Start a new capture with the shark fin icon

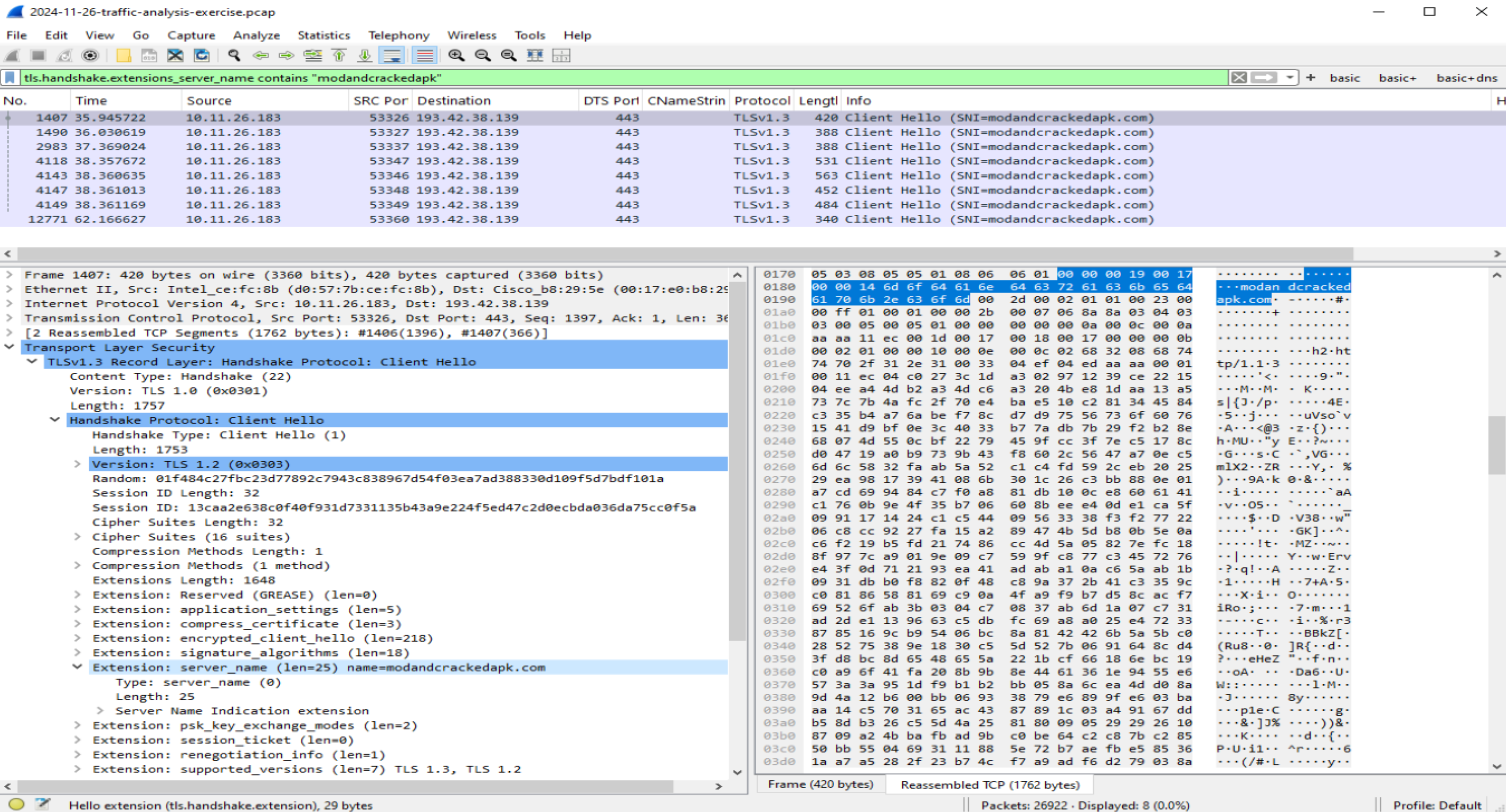point(13,55)
